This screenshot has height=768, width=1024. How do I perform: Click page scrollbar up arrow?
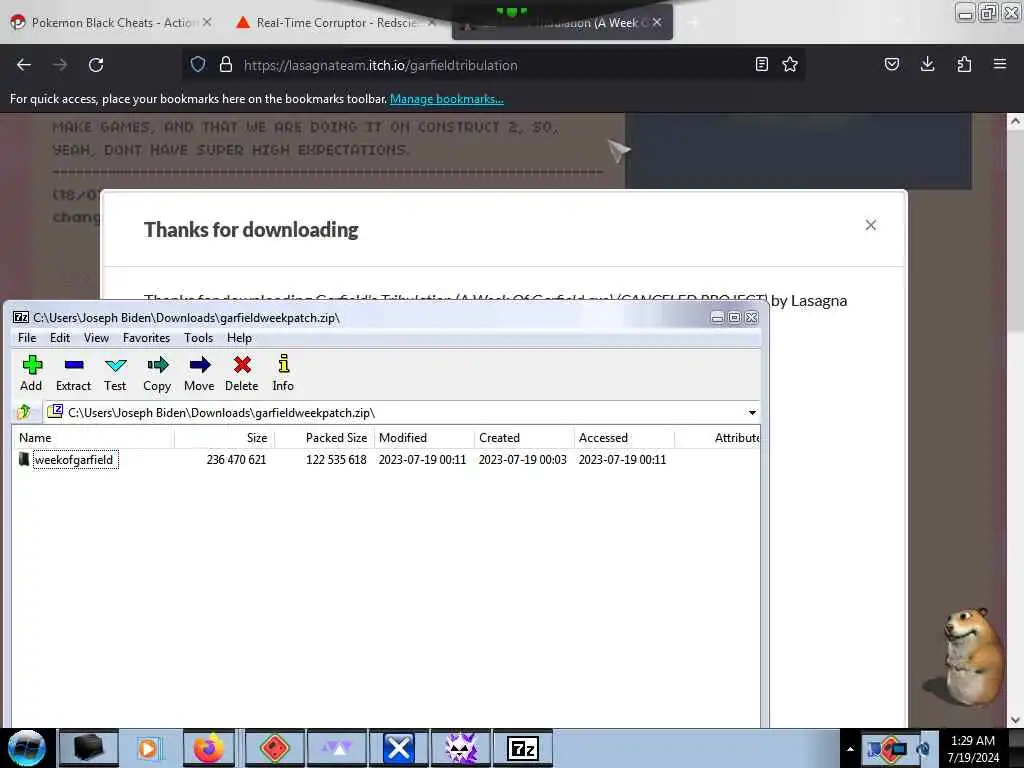pyautogui.click(x=1015, y=121)
